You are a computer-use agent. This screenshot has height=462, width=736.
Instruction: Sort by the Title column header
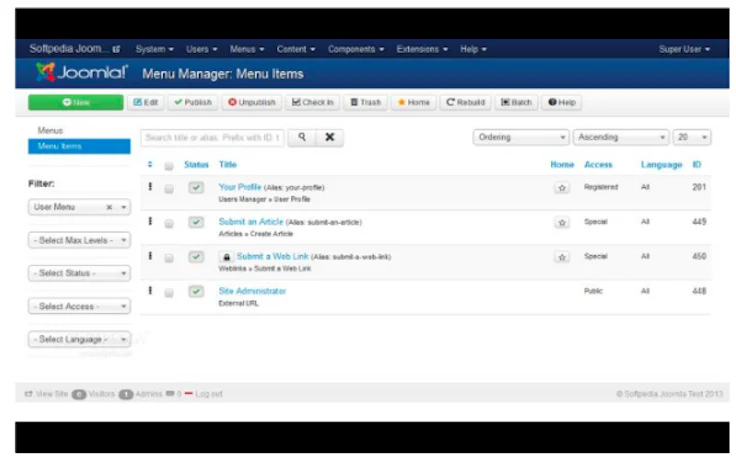coord(228,164)
